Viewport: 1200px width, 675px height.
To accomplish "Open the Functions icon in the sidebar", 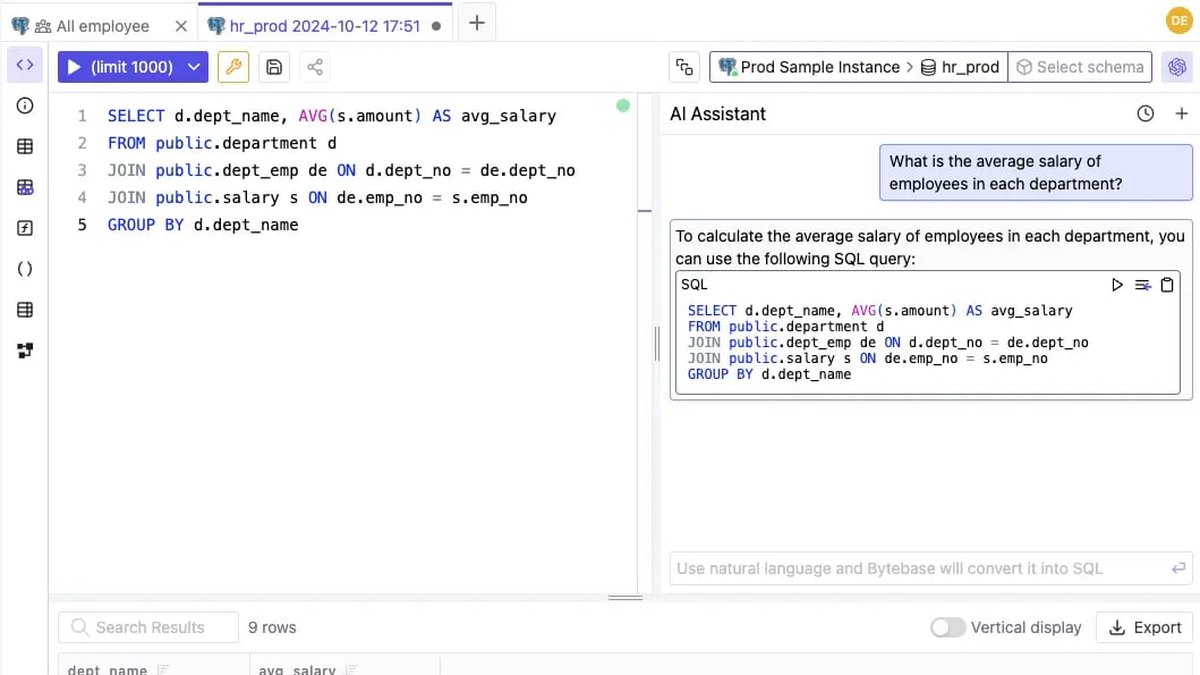I will click(25, 228).
